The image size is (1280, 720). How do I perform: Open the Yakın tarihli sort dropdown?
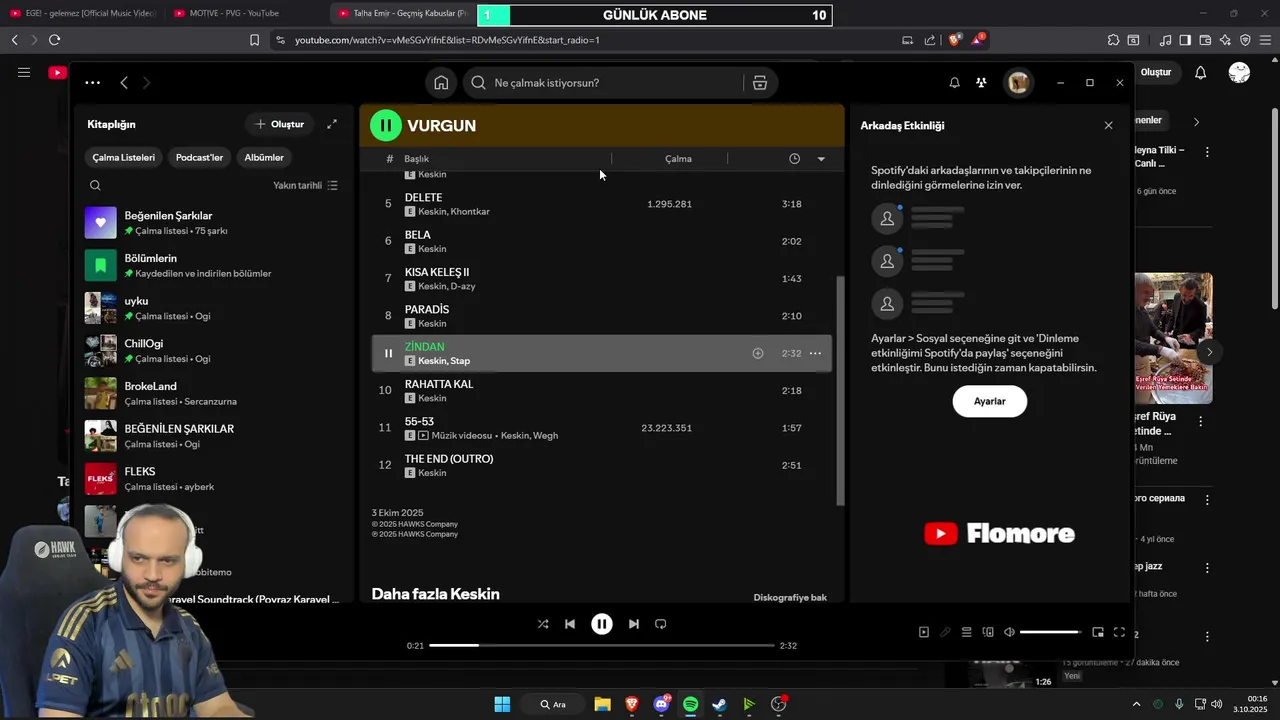(305, 185)
